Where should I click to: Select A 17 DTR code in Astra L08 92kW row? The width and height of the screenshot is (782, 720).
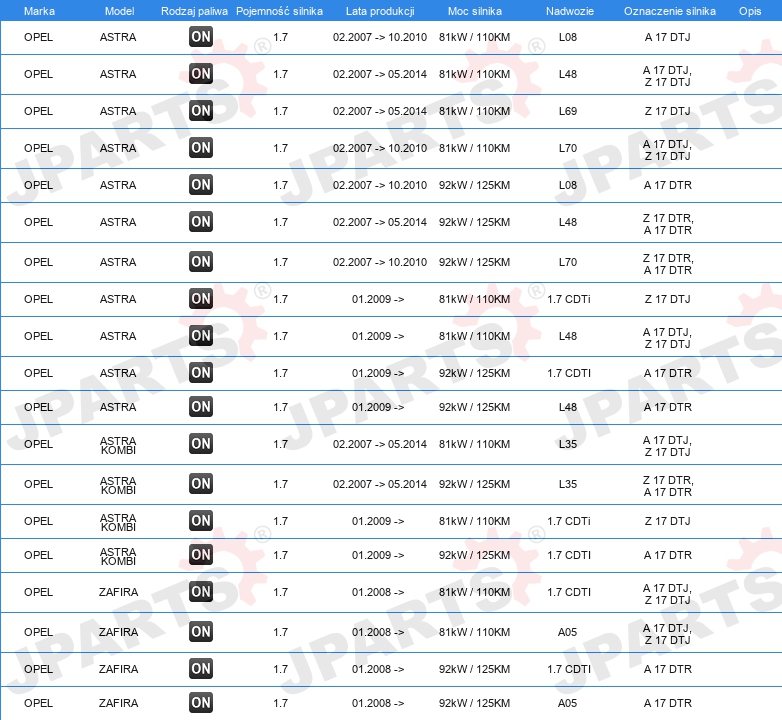click(x=667, y=185)
